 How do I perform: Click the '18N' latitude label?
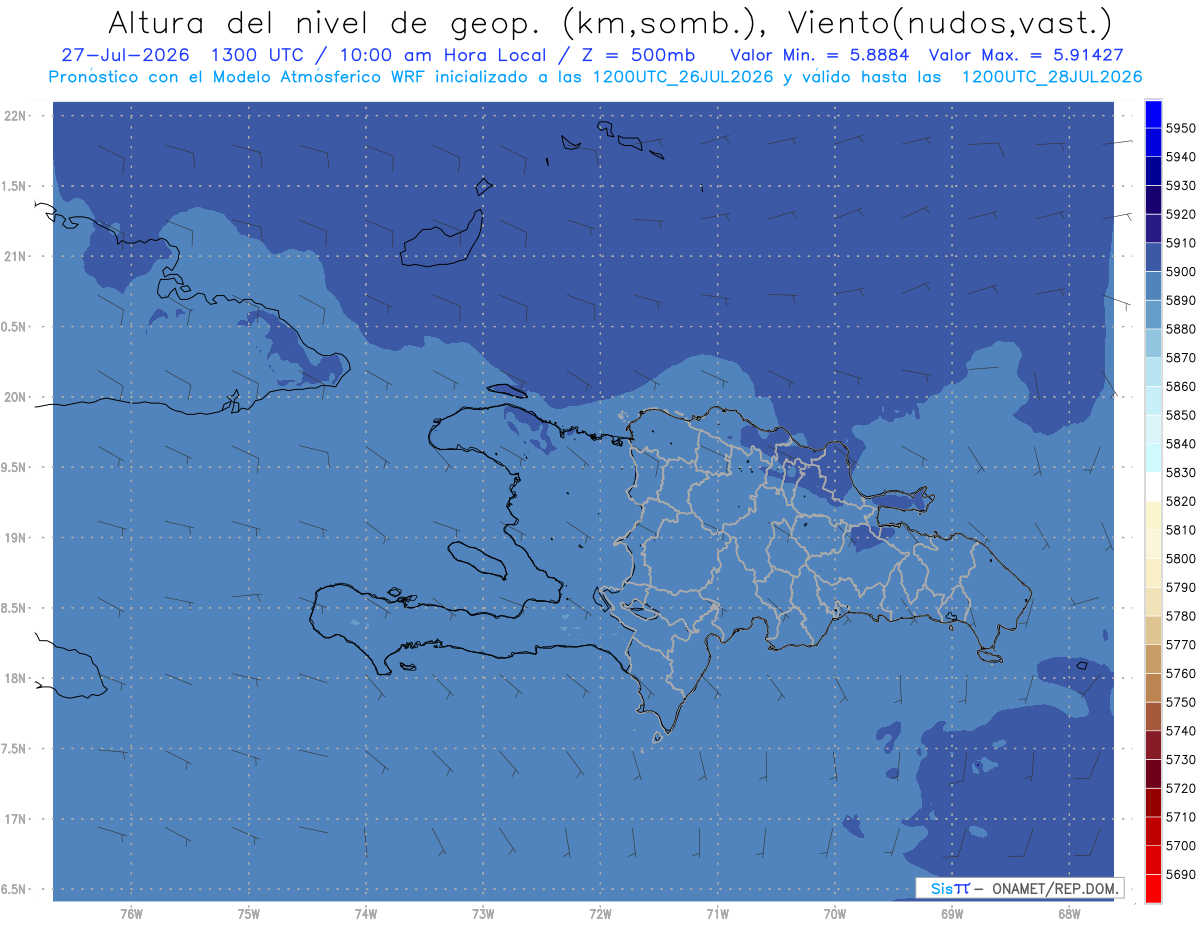pyautogui.click(x=17, y=678)
